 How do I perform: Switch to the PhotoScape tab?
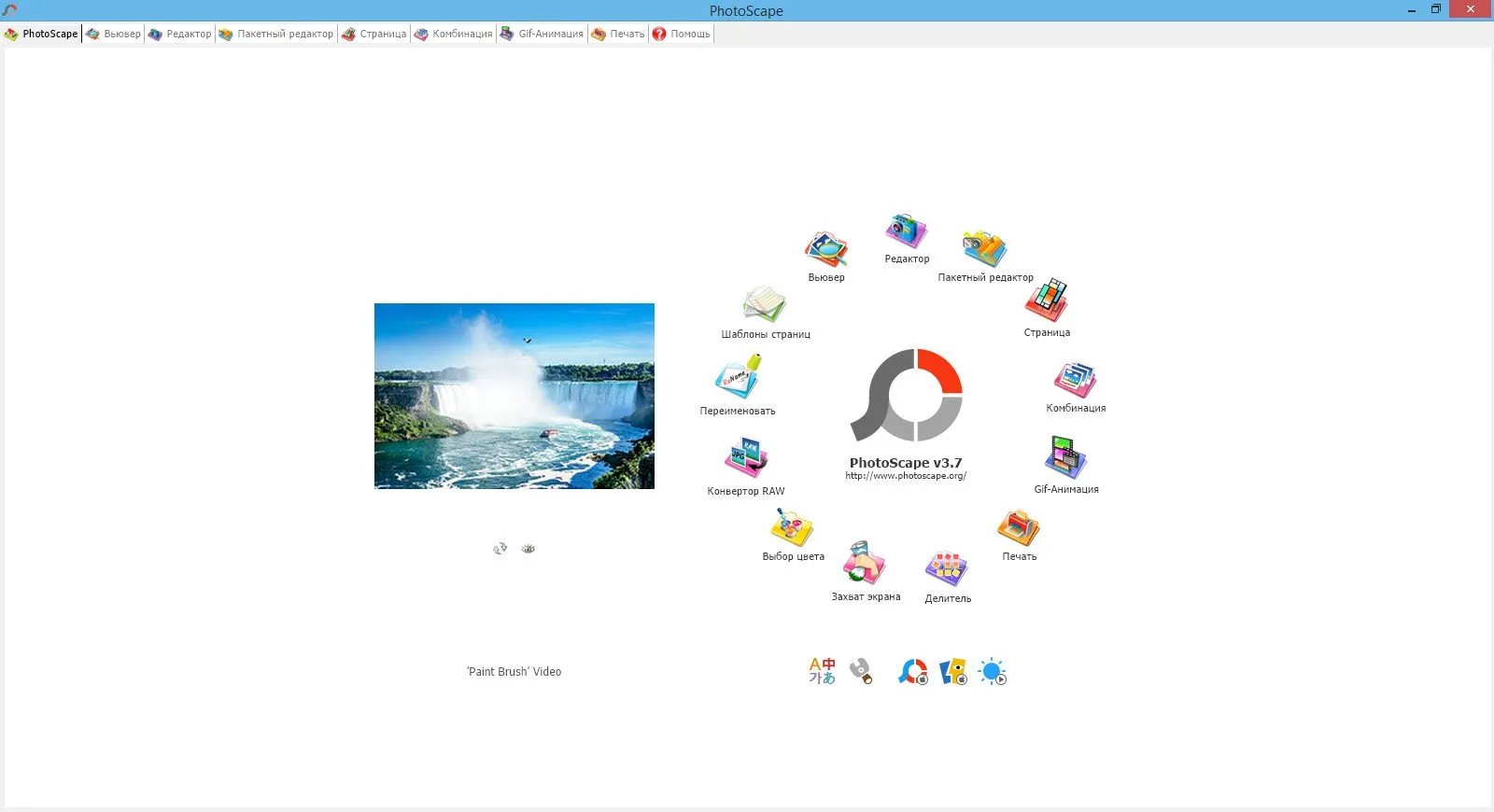tap(42, 34)
